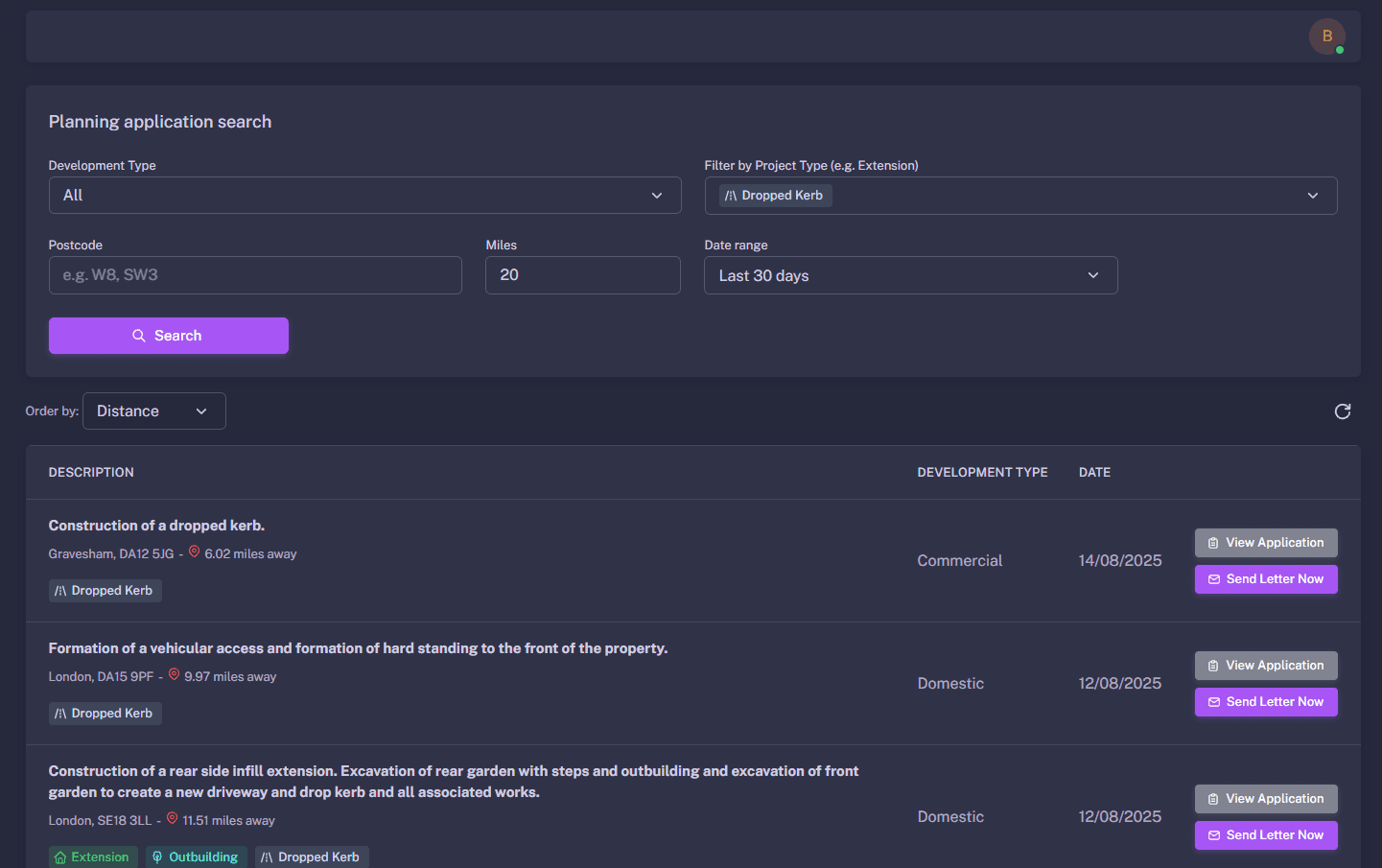Click the refresh icon above the results list
1382x868 pixels.
pos(1343,411)
